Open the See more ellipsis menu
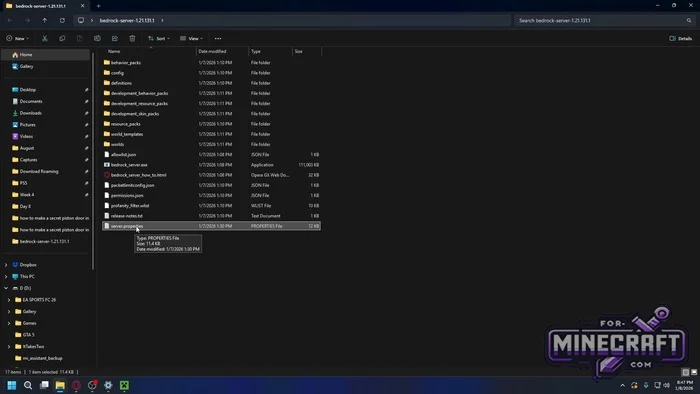 click(x=218, y=38)
